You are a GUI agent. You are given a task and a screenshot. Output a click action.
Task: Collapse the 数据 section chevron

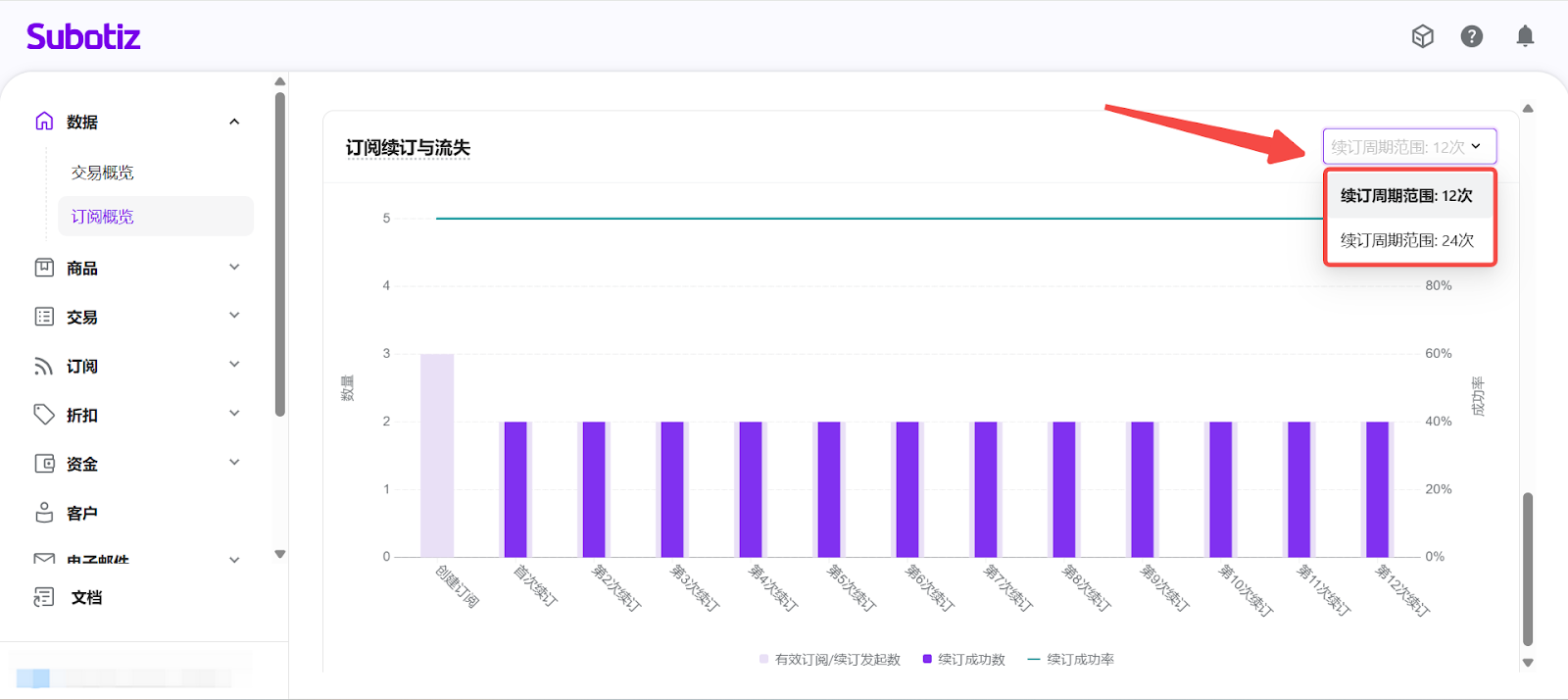pyautogui.click(x=234, y=122)
